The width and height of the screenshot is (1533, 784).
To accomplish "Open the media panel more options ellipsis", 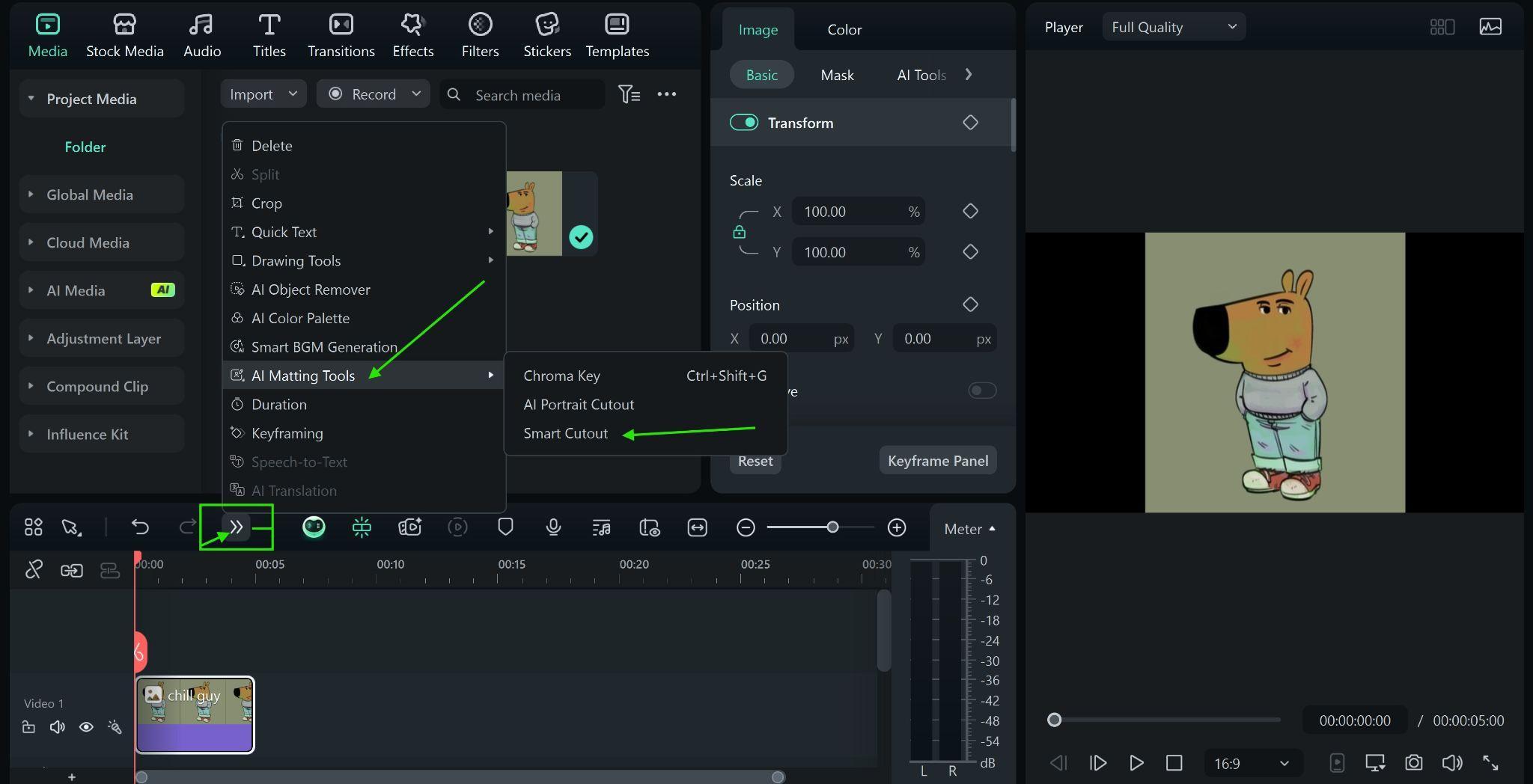I will [x=666, y=94].
